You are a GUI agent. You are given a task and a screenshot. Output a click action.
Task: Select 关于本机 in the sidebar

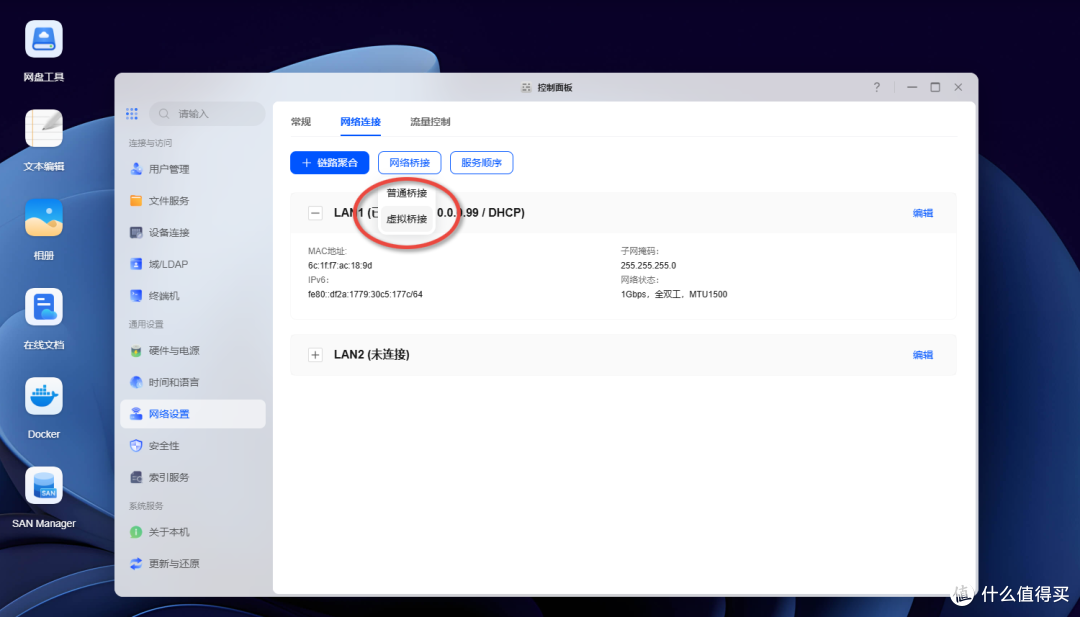(x=193, y=532)
